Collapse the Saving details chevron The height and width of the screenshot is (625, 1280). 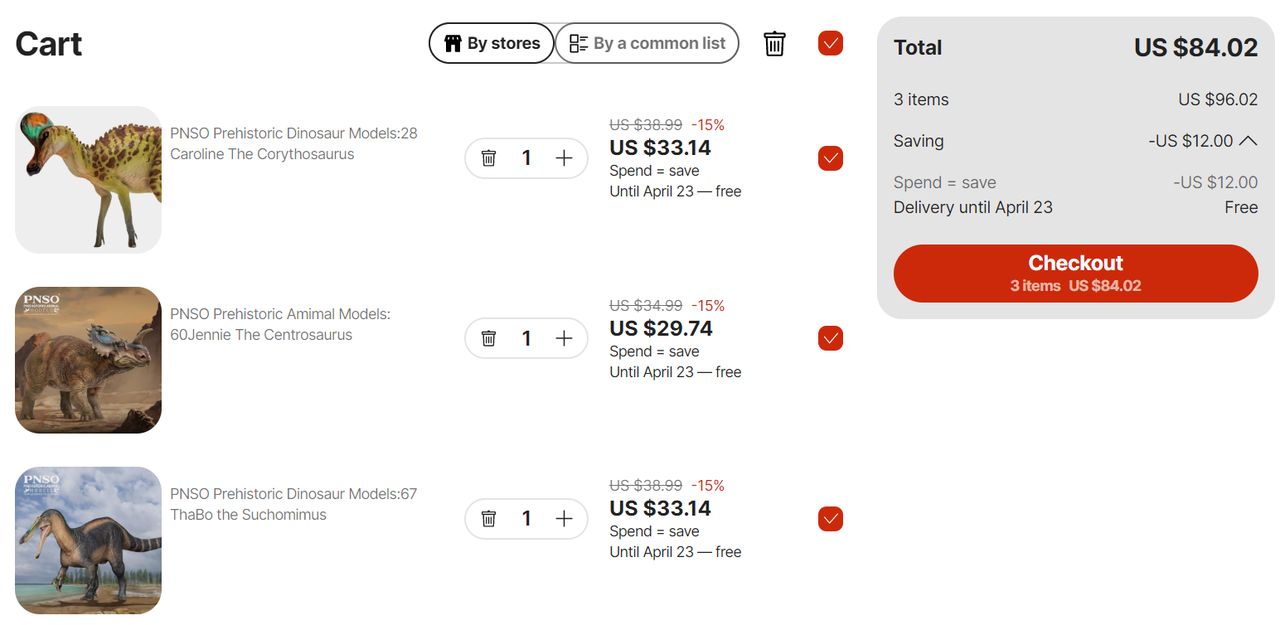point(1248,141)
